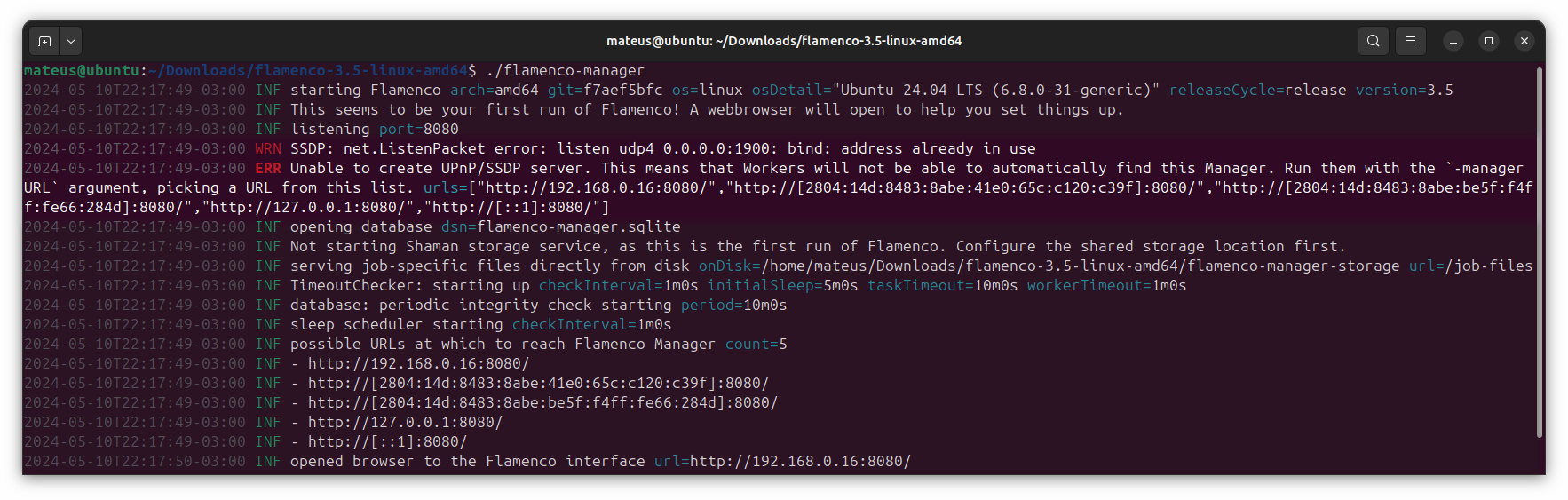Click the listed http://[::1]:8080/ URL
This screenshot has height=500, width=1568.
tap(387, 442)
